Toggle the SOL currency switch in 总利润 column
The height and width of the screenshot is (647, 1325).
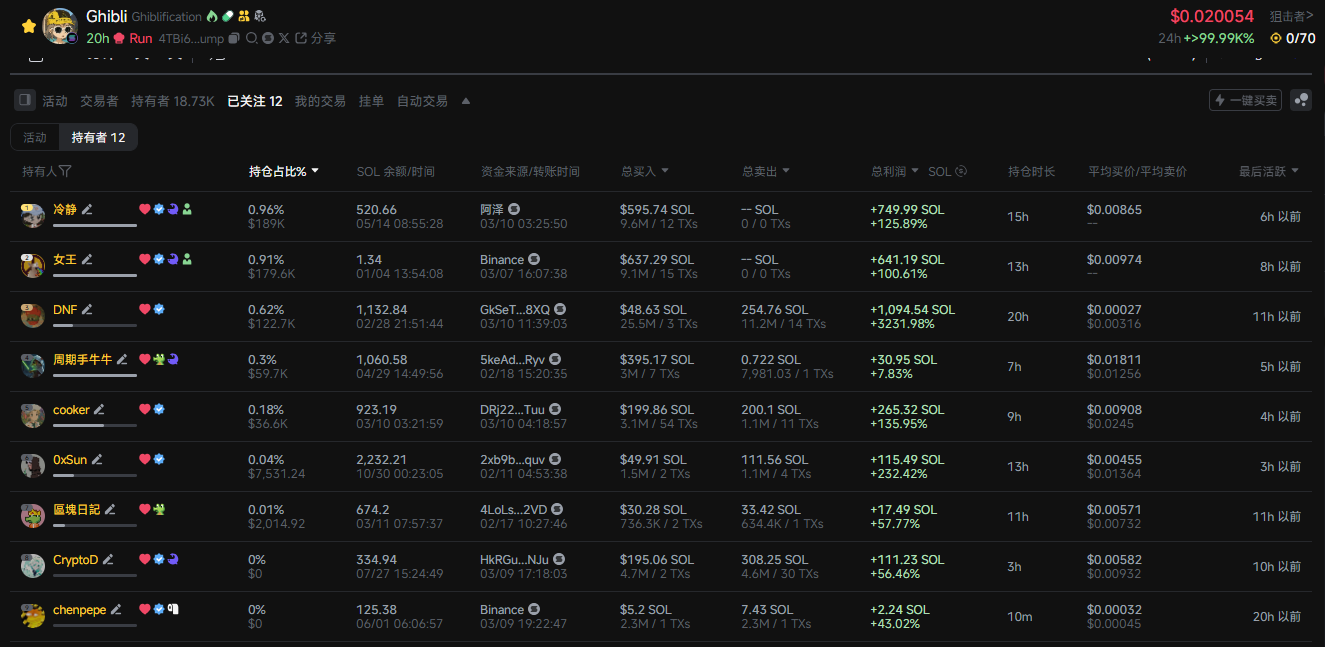tap(961, 171)
